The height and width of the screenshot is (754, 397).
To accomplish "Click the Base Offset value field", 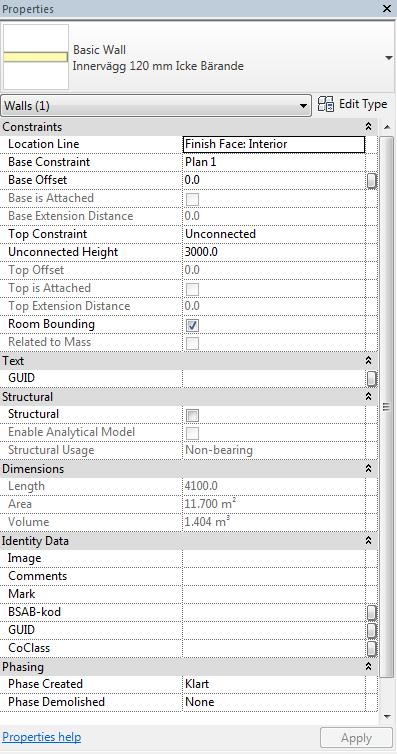I will (x=274, y=180).
